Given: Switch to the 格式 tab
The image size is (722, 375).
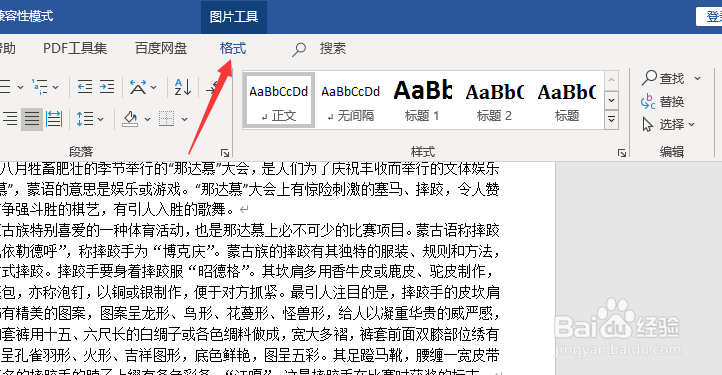Looking at the screenshot, I should click(x=233, y=48).
